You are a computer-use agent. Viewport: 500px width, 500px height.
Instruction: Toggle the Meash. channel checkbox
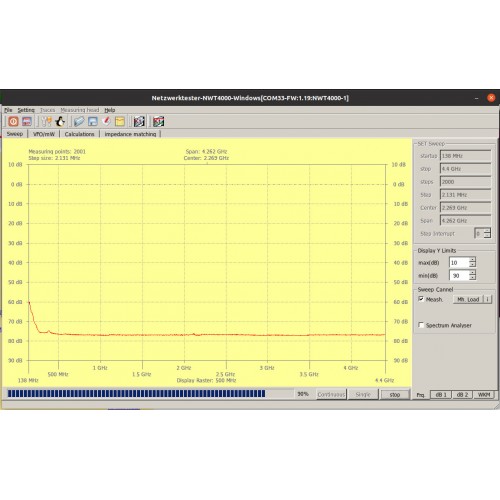421,299
